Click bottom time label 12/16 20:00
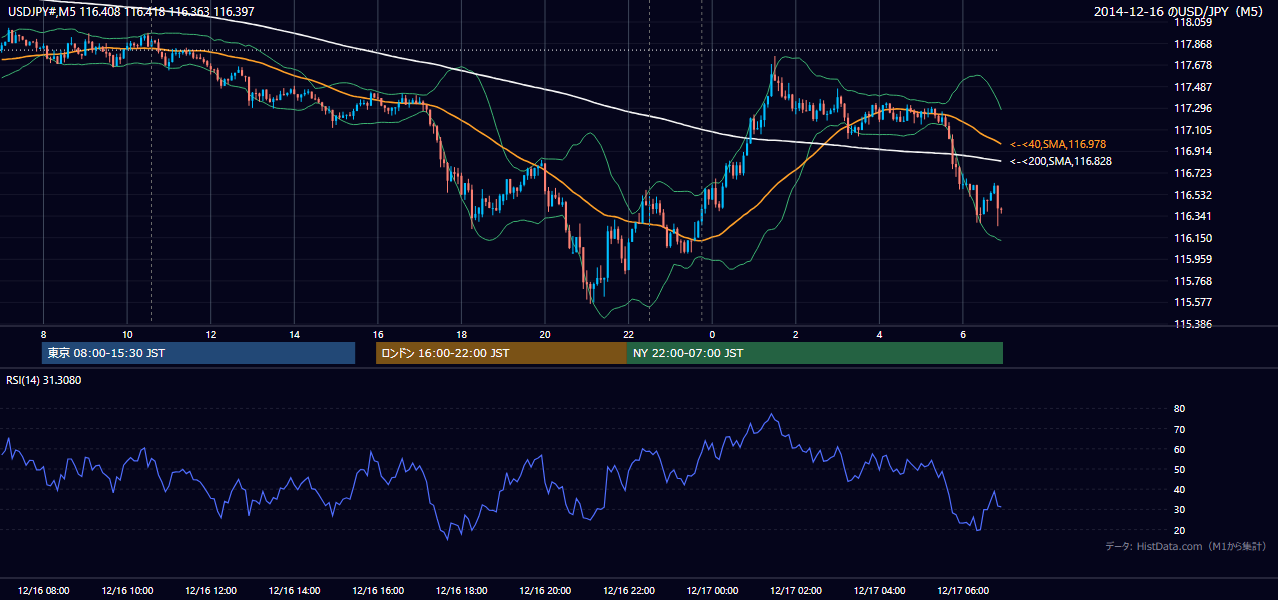1278x600 pixels. pyautogui.click(x=545, y=591)
